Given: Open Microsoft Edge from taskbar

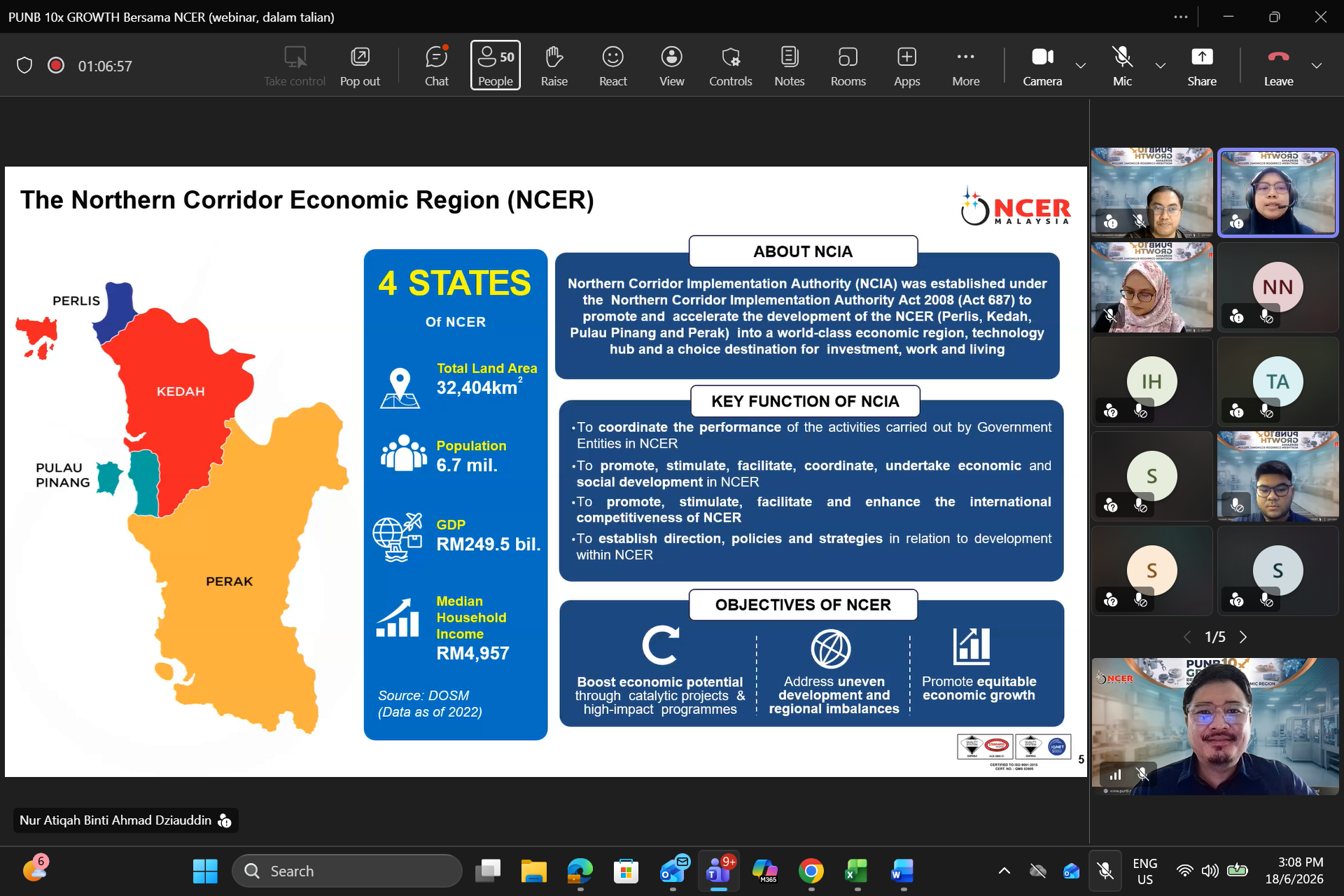Looking at the screenshot, I should click(x=580, y=871).
